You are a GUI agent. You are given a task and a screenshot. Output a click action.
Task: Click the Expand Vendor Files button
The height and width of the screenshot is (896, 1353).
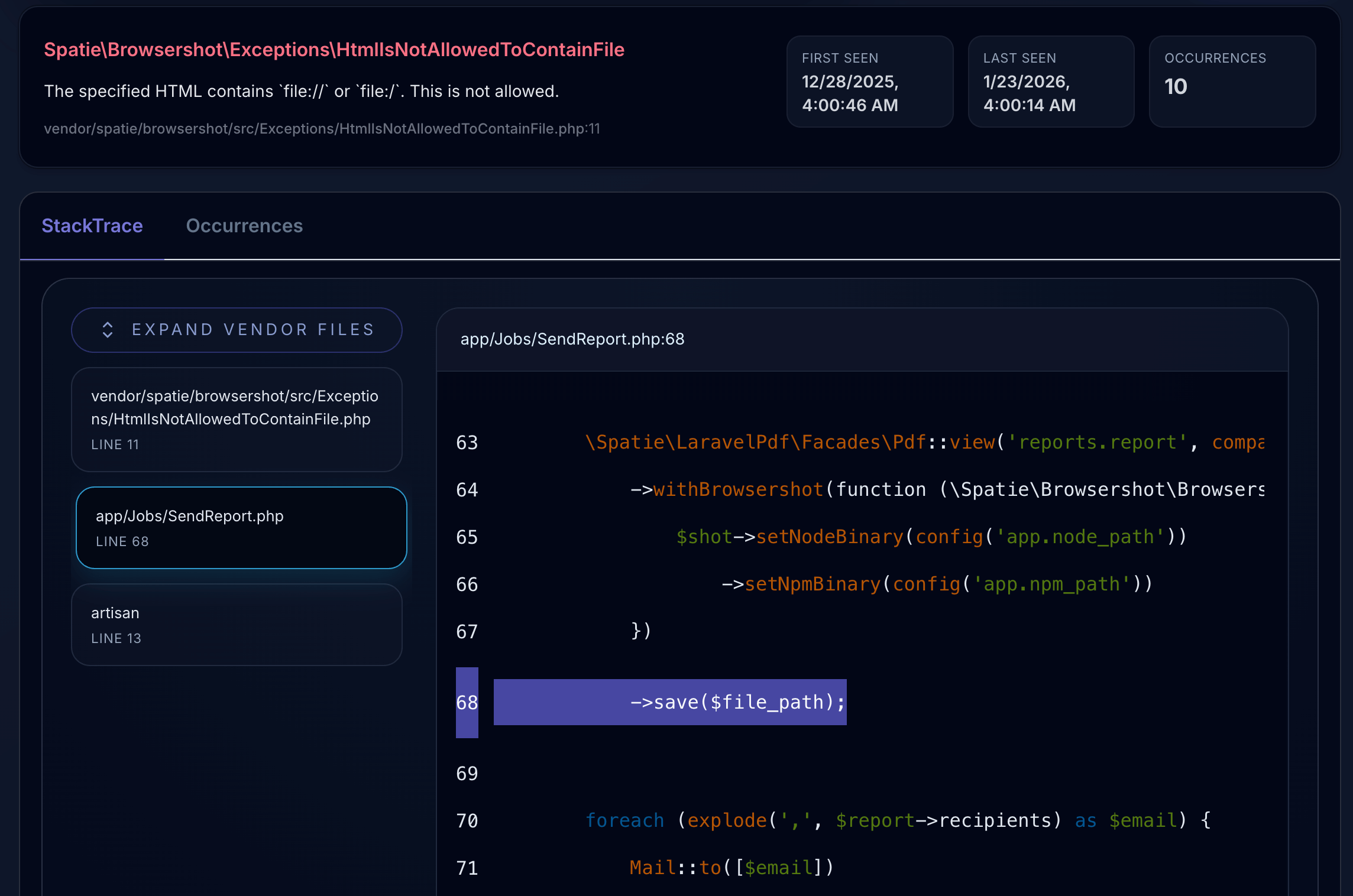[x=236, y=330]
